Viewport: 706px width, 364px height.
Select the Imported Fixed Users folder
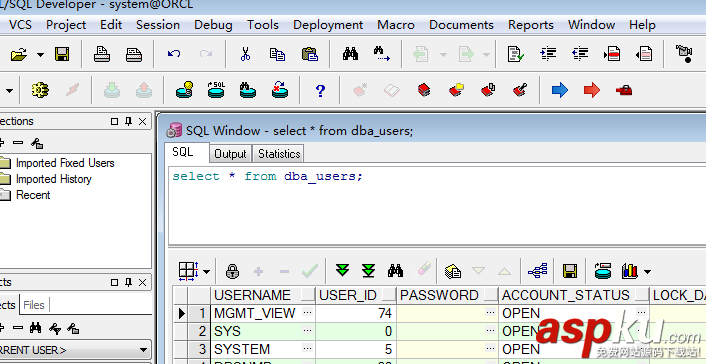pyautogui.click(x=65, y=163)
